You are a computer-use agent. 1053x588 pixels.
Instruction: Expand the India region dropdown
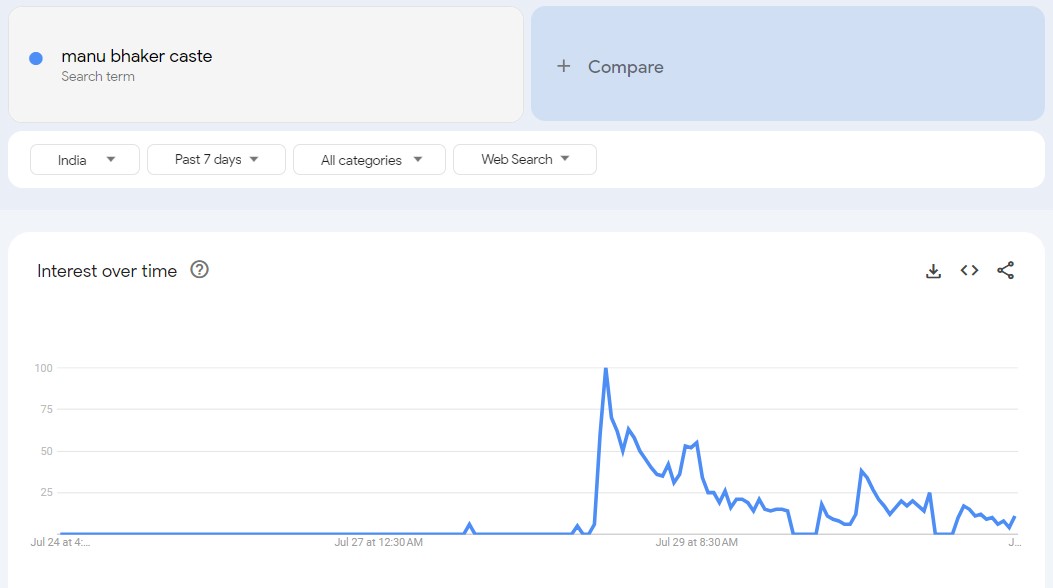pyautogui.click(x=85, y=160)
